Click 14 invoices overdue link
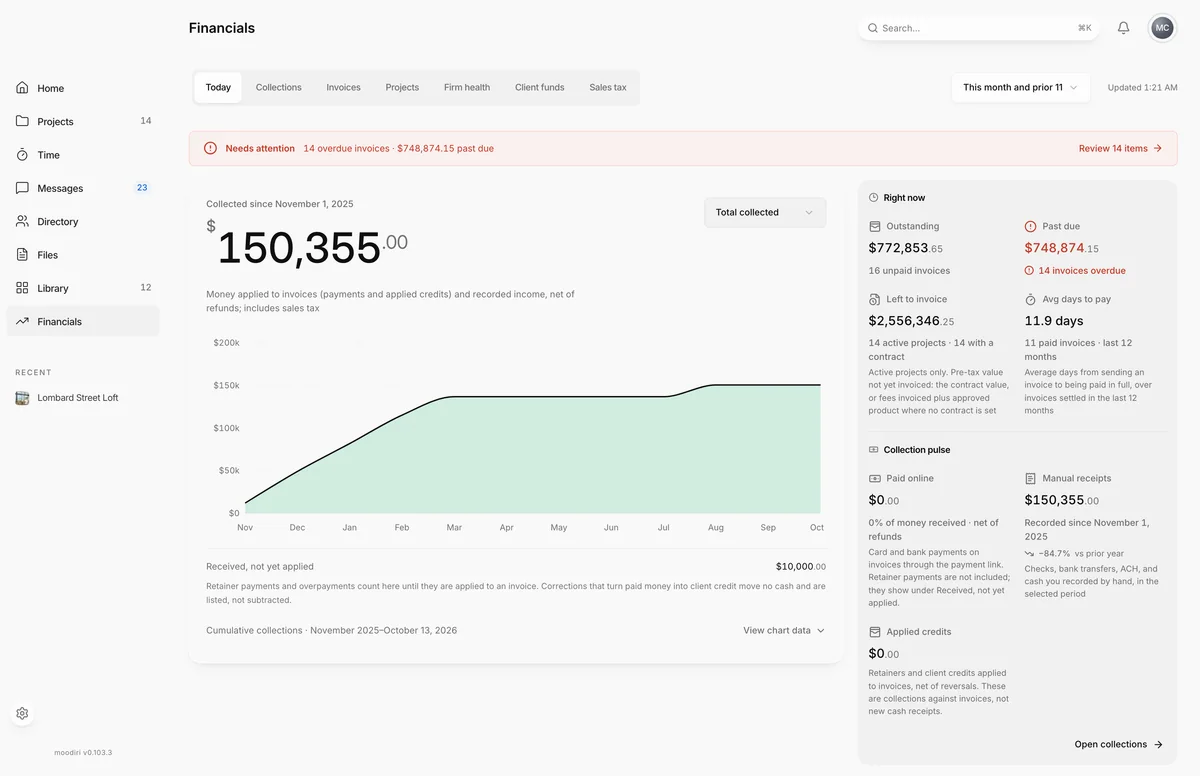1200x776 pixels. pyautogui.click(x=1075, y=271)
